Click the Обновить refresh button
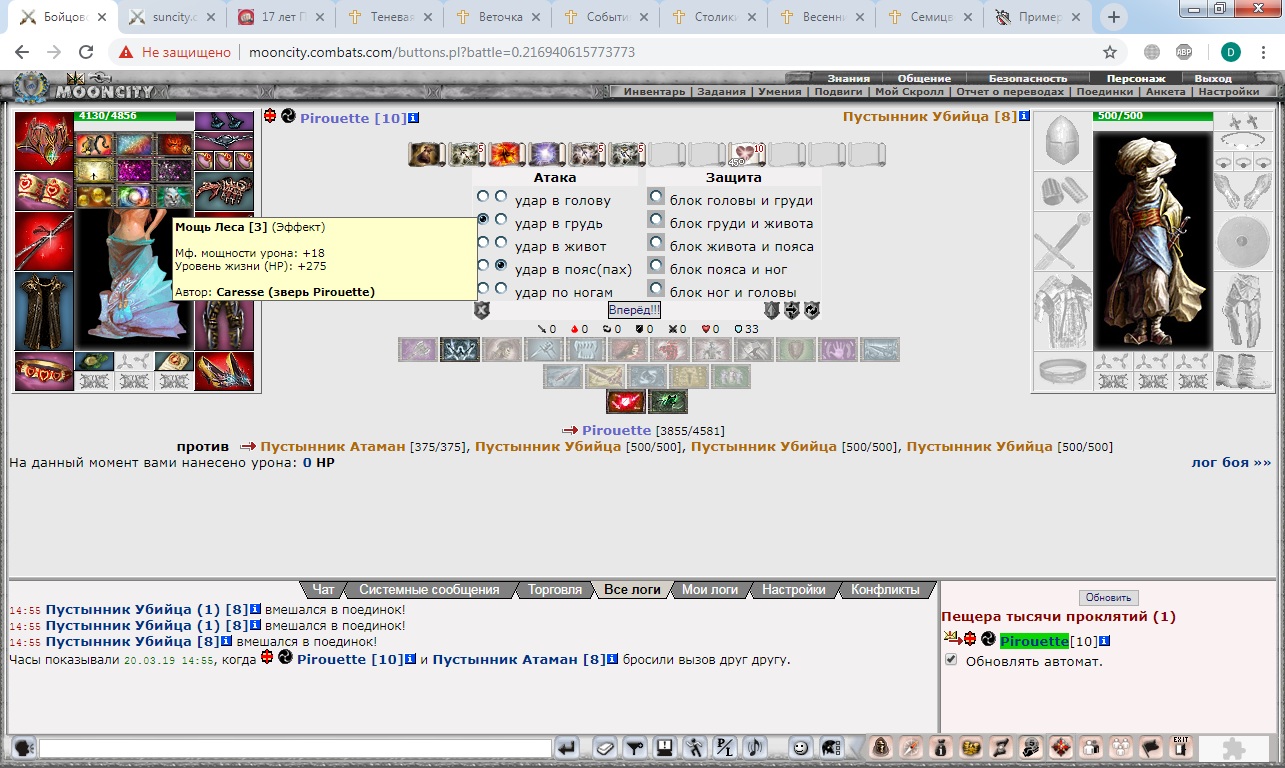This screenshot has height=768, width=1285. pos(1108,598)
